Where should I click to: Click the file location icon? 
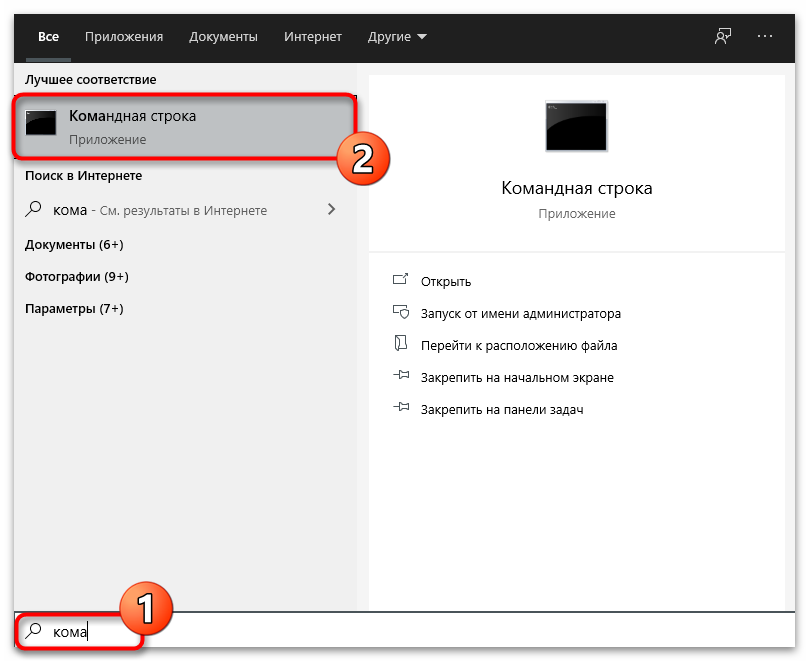(401, 345)
